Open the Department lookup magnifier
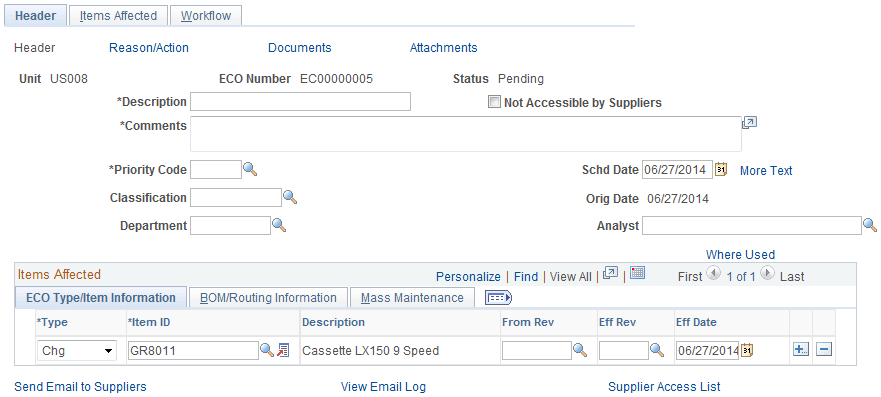The height and width of the screenshot is (397, 881). tap(279, 225)
